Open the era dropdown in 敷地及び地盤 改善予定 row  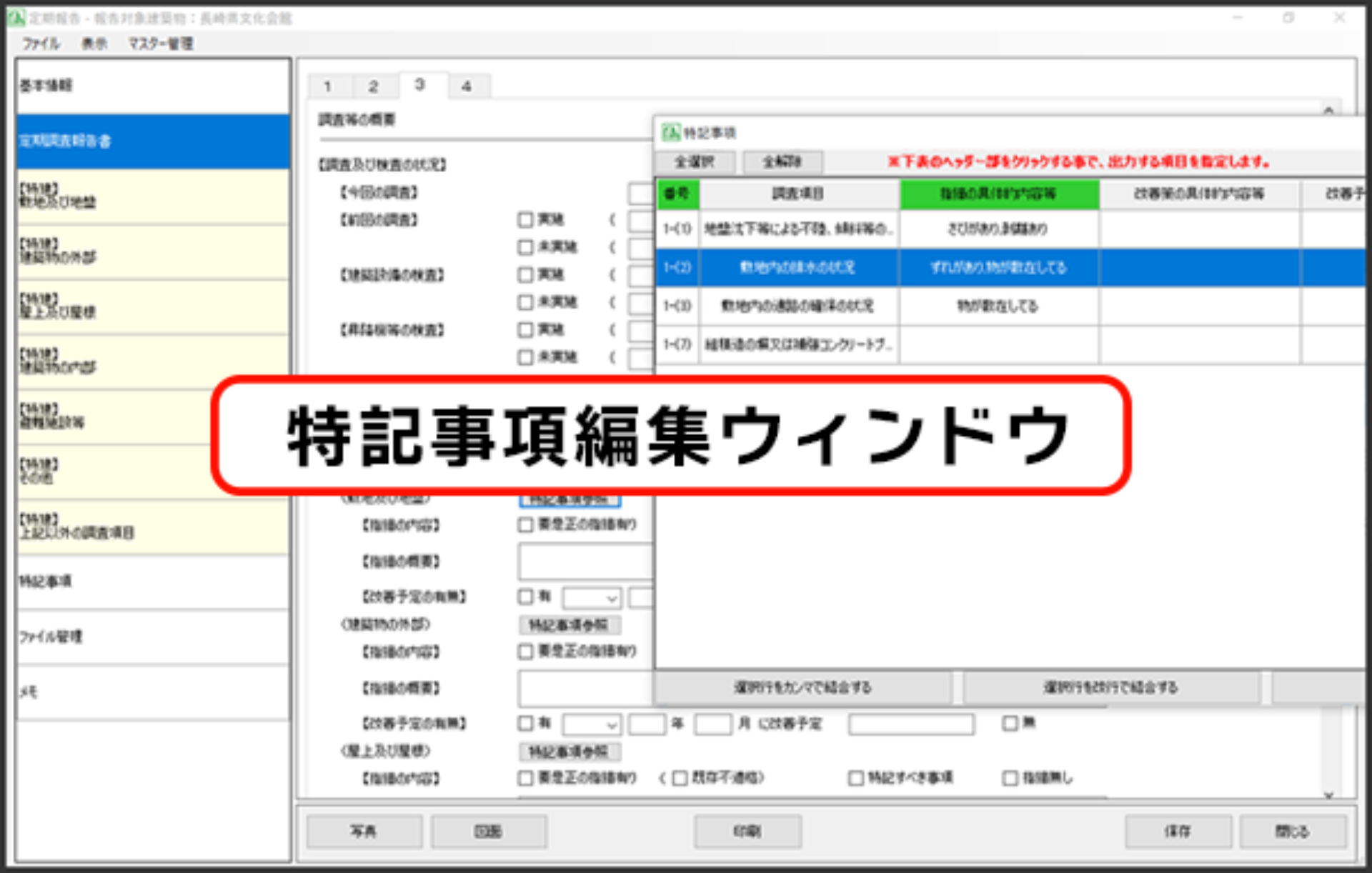(x=592, y=598)
